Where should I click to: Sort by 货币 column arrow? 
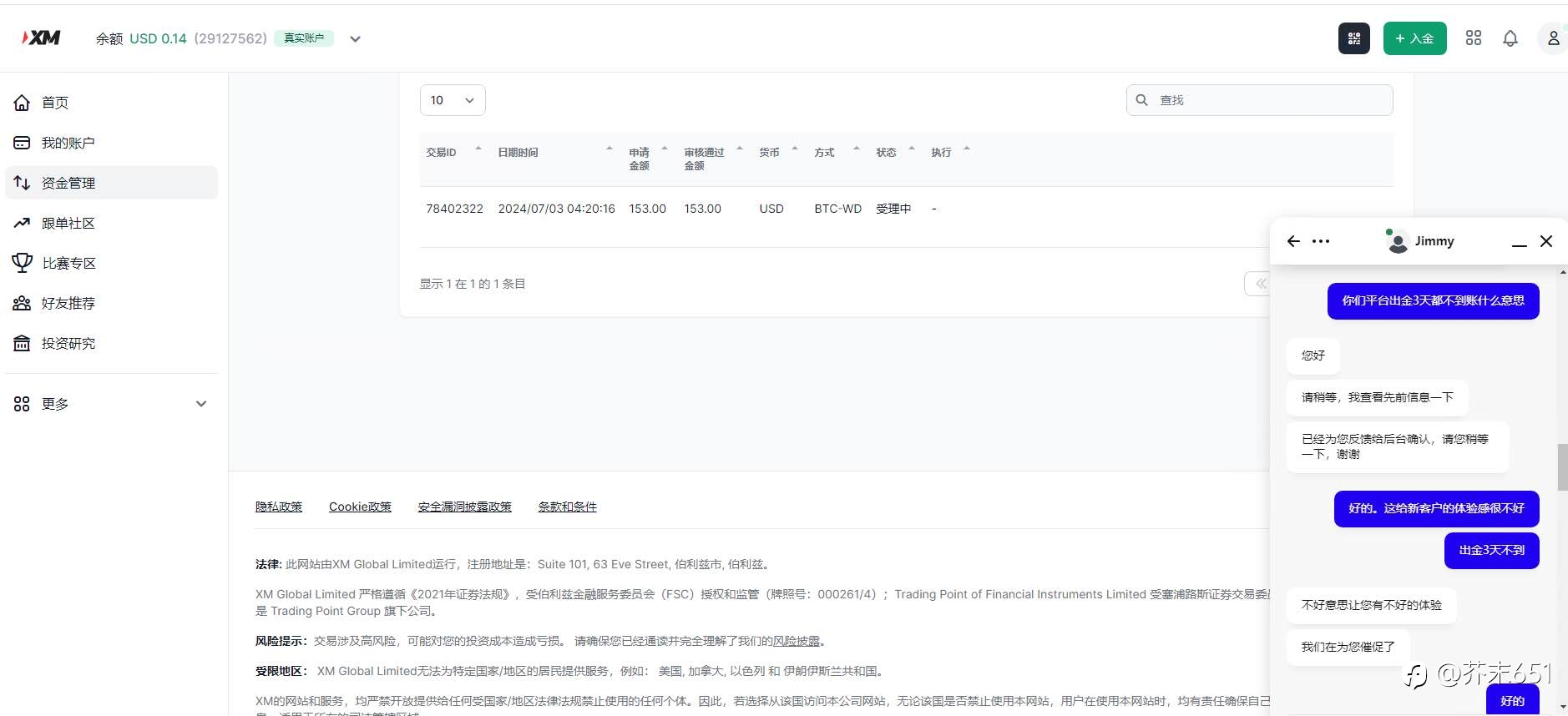pyautogui.click(x=795, y=149)
